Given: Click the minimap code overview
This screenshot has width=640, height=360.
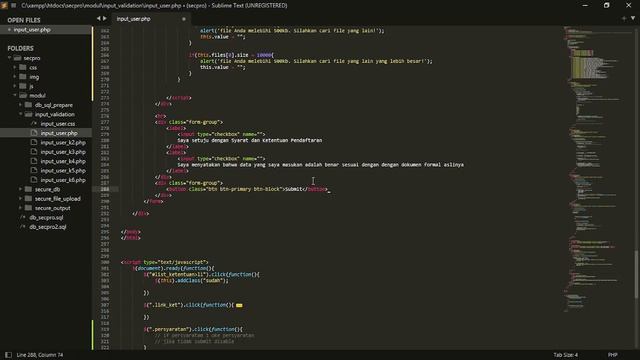Looking at the screenshot, I should pyautogui.click(x=598, y=169).
